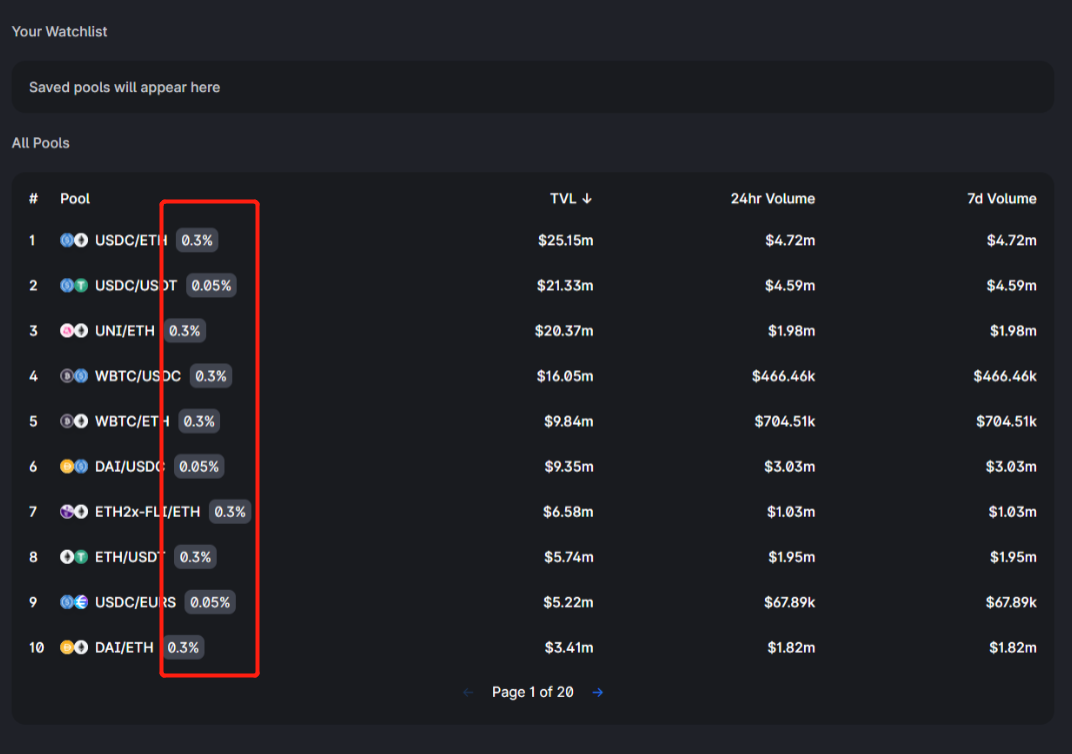Click the USDC/EURS token pair icon
Screen dimensions: 1072x754
74,602
